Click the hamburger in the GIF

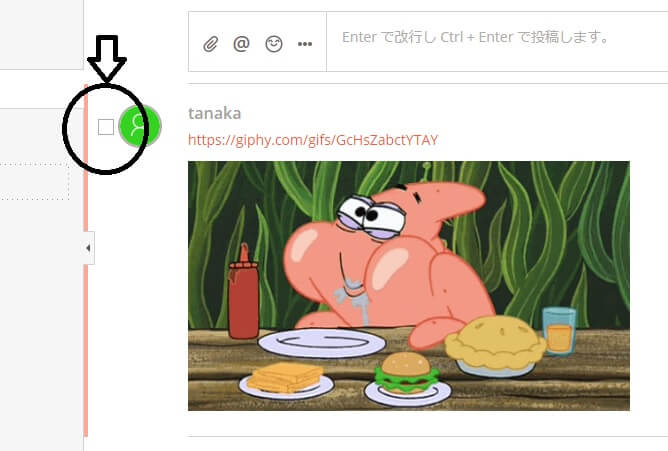click(407, 373)
